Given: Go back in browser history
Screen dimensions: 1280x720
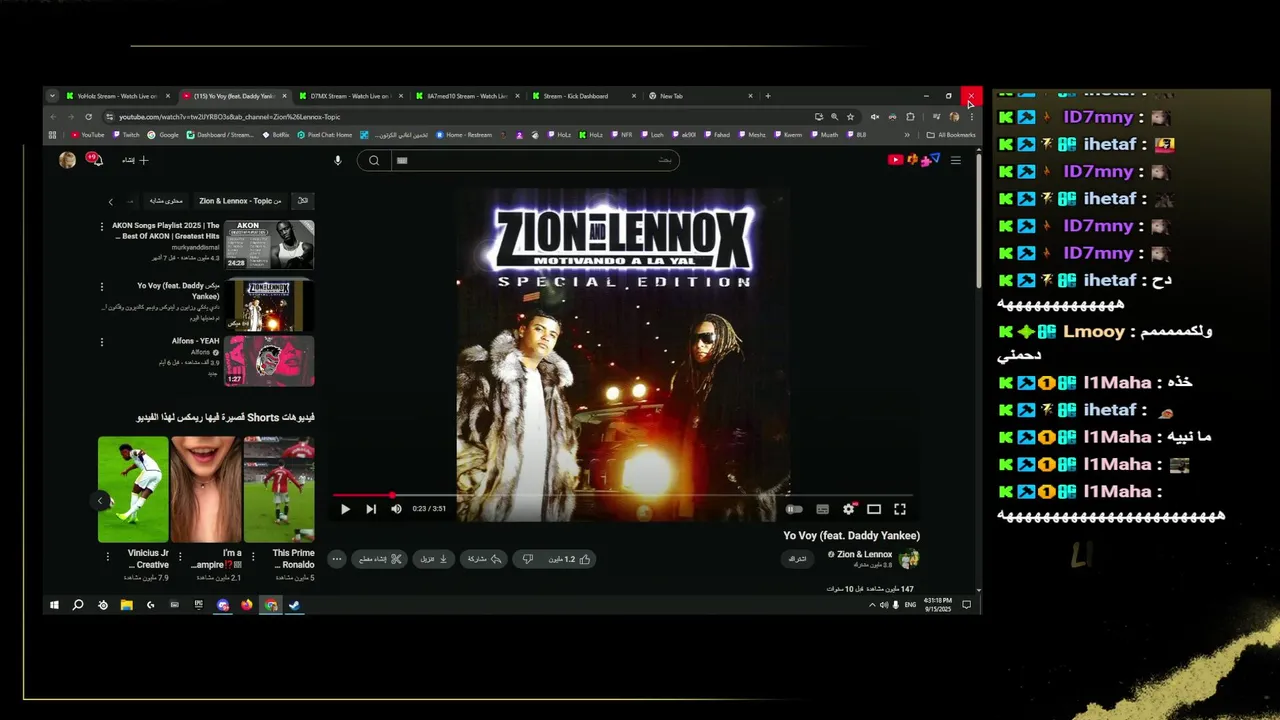Looking at the screenshot, I should coord(53,117).
